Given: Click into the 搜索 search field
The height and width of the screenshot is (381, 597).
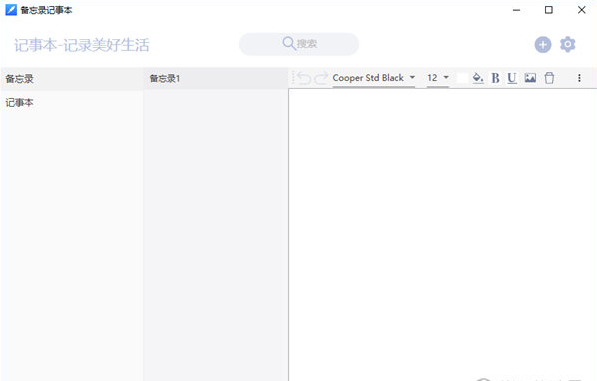Looking at the screenshot, I should (299, 44).
